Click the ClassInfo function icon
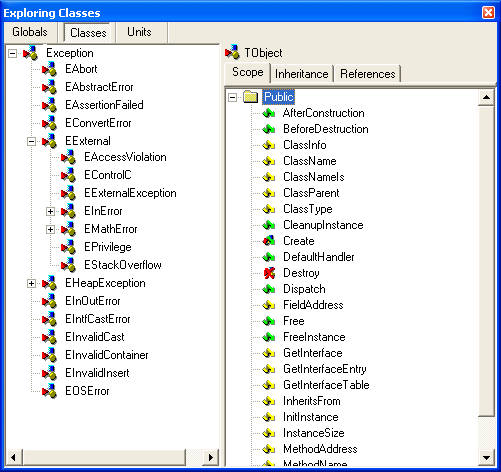Image resolution: width=501 pixels, height=472 pixels. (x=269, y=145)
